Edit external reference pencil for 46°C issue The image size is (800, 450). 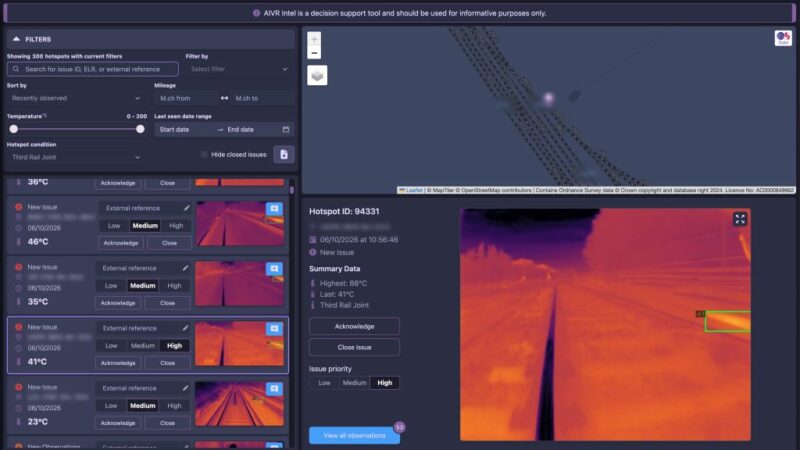[x=187, y=208]
